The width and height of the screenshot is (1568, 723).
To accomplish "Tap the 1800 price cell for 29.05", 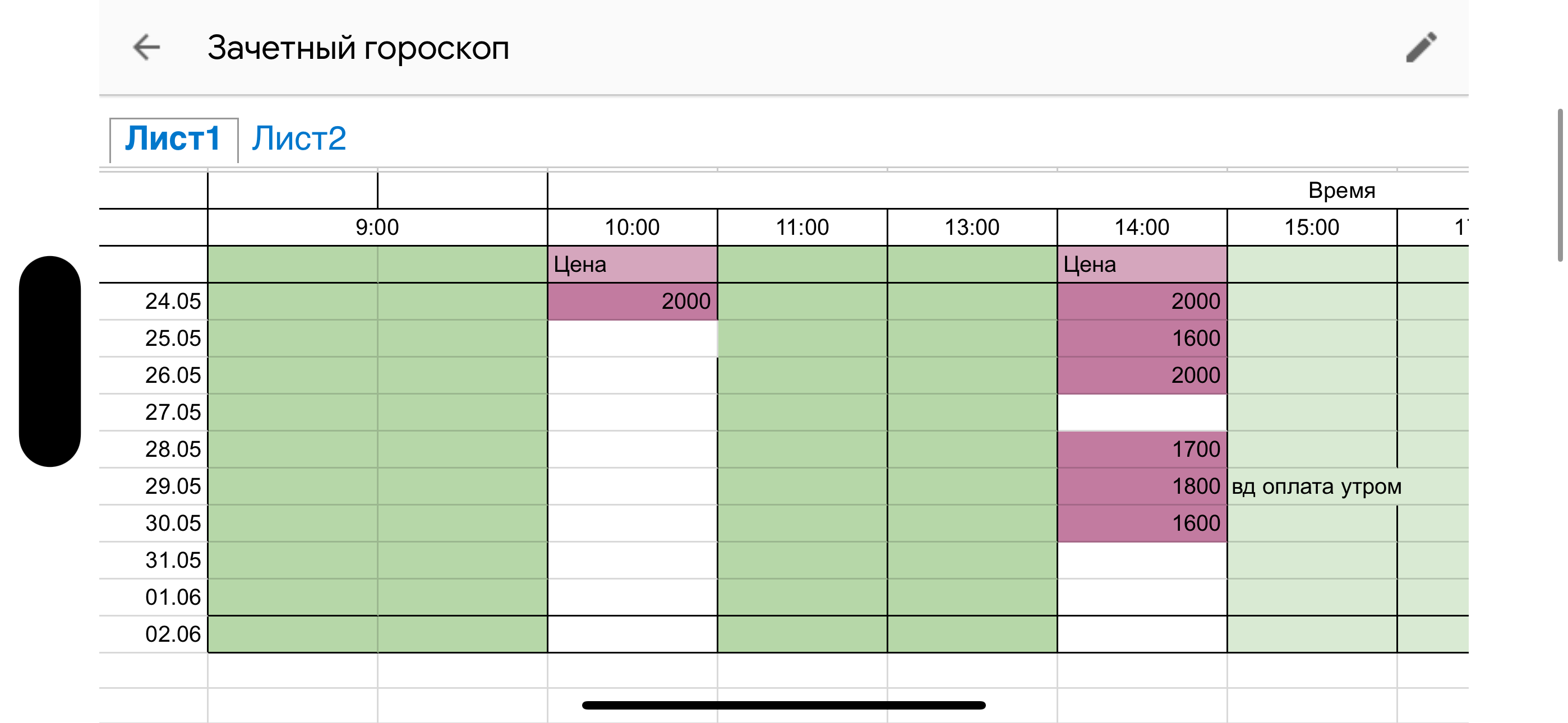I will (x=1141, y=486).
